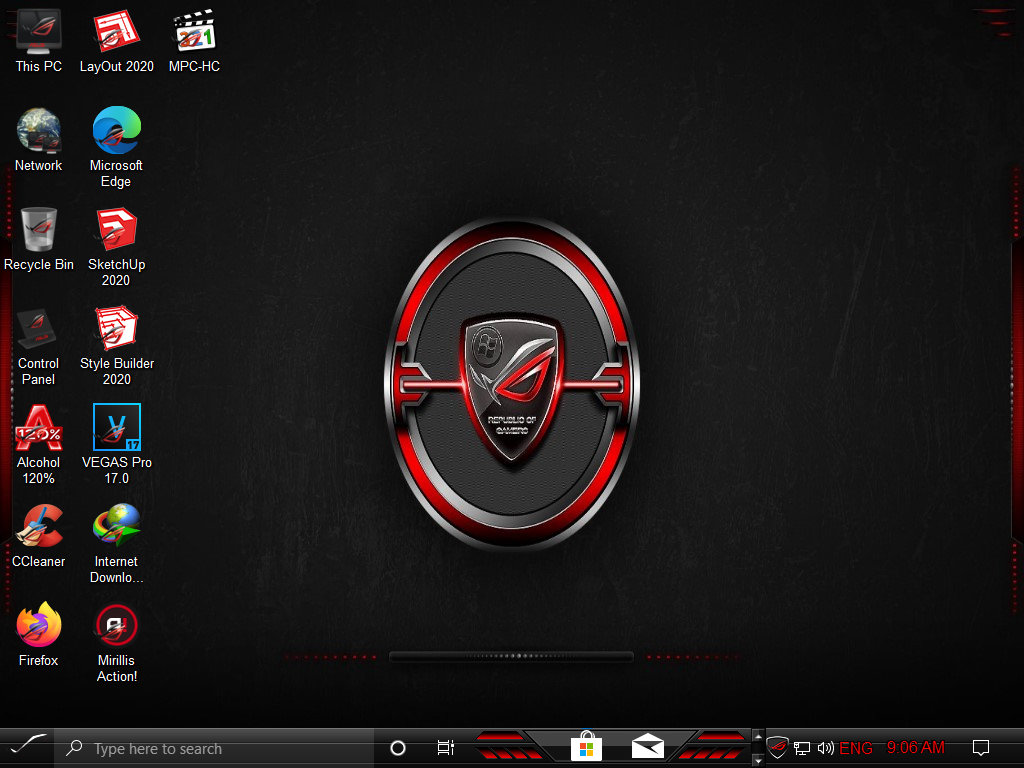
Task: Launch LayOut 2020 shortcut
Action: (116, 40)
